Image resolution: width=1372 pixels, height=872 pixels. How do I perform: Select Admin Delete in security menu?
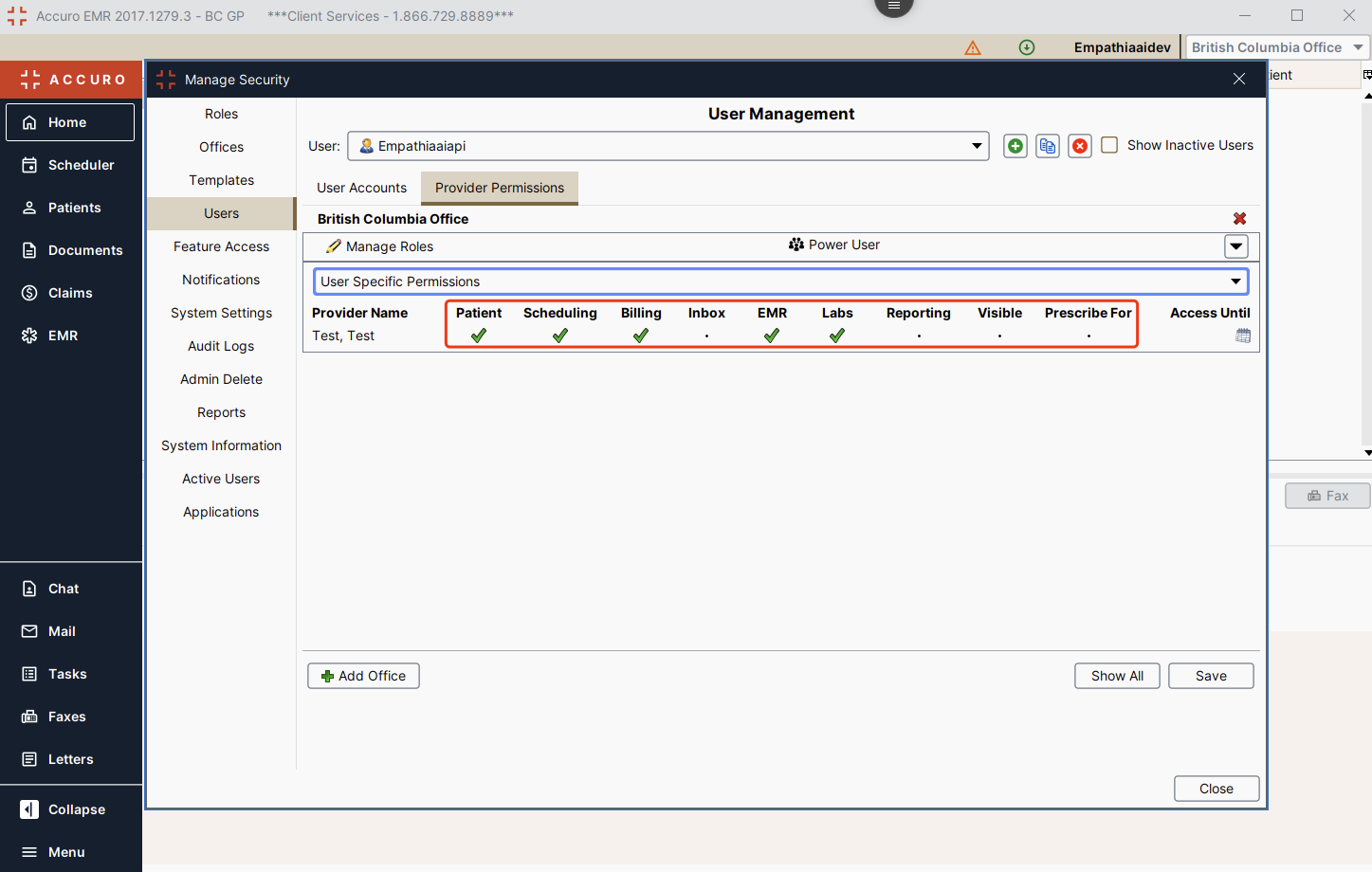click(x=221, y=379)
